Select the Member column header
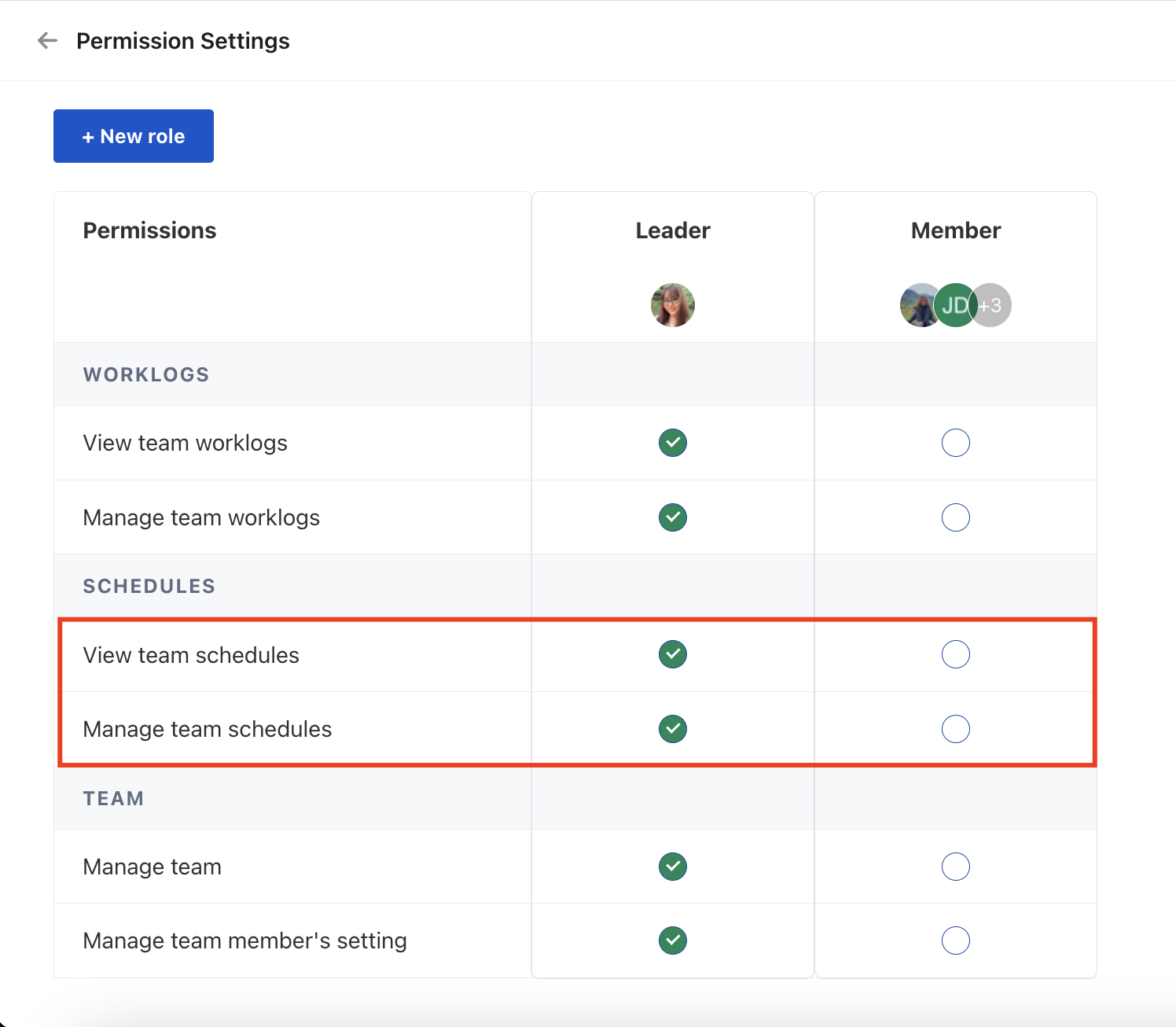Viewport: 1176px width, 1027px height. point(955,230)
